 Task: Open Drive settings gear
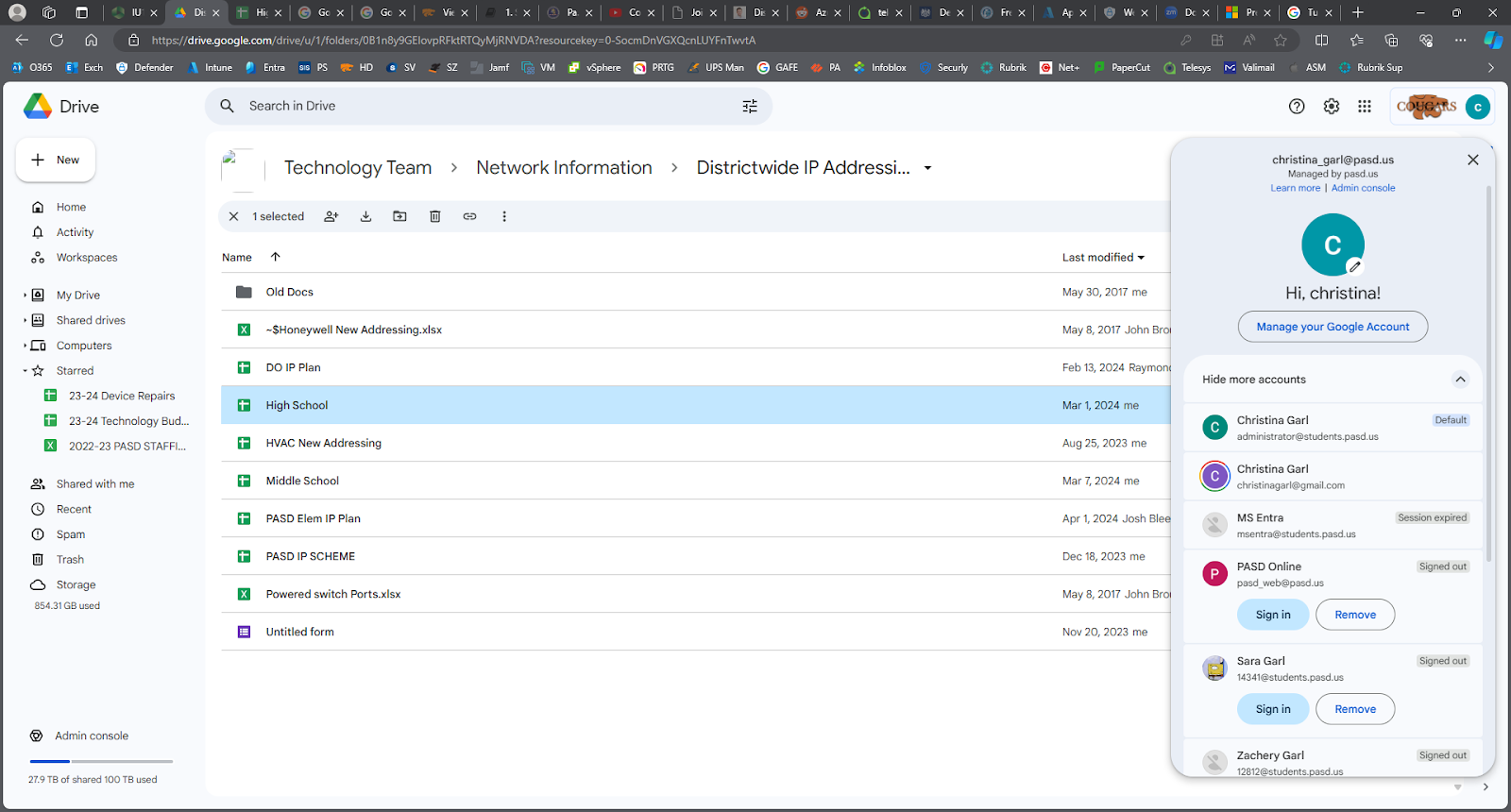tap(1332, 107)
